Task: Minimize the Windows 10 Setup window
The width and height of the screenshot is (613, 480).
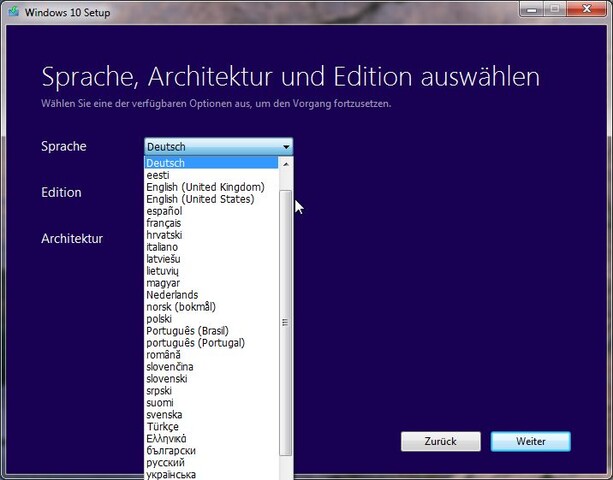Action: coord(531,9)
